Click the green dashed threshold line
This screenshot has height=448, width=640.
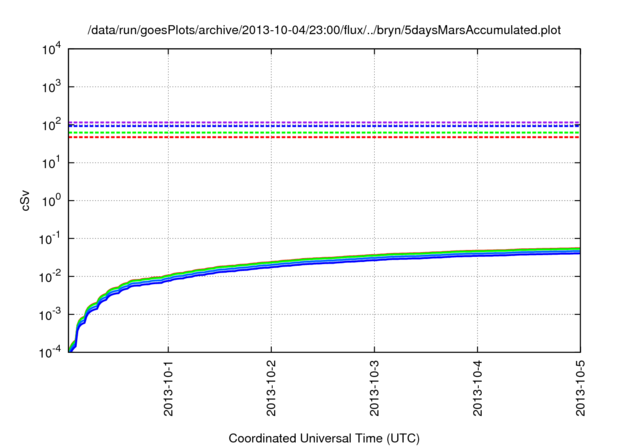pyautogui.click(x=324, y=133)
